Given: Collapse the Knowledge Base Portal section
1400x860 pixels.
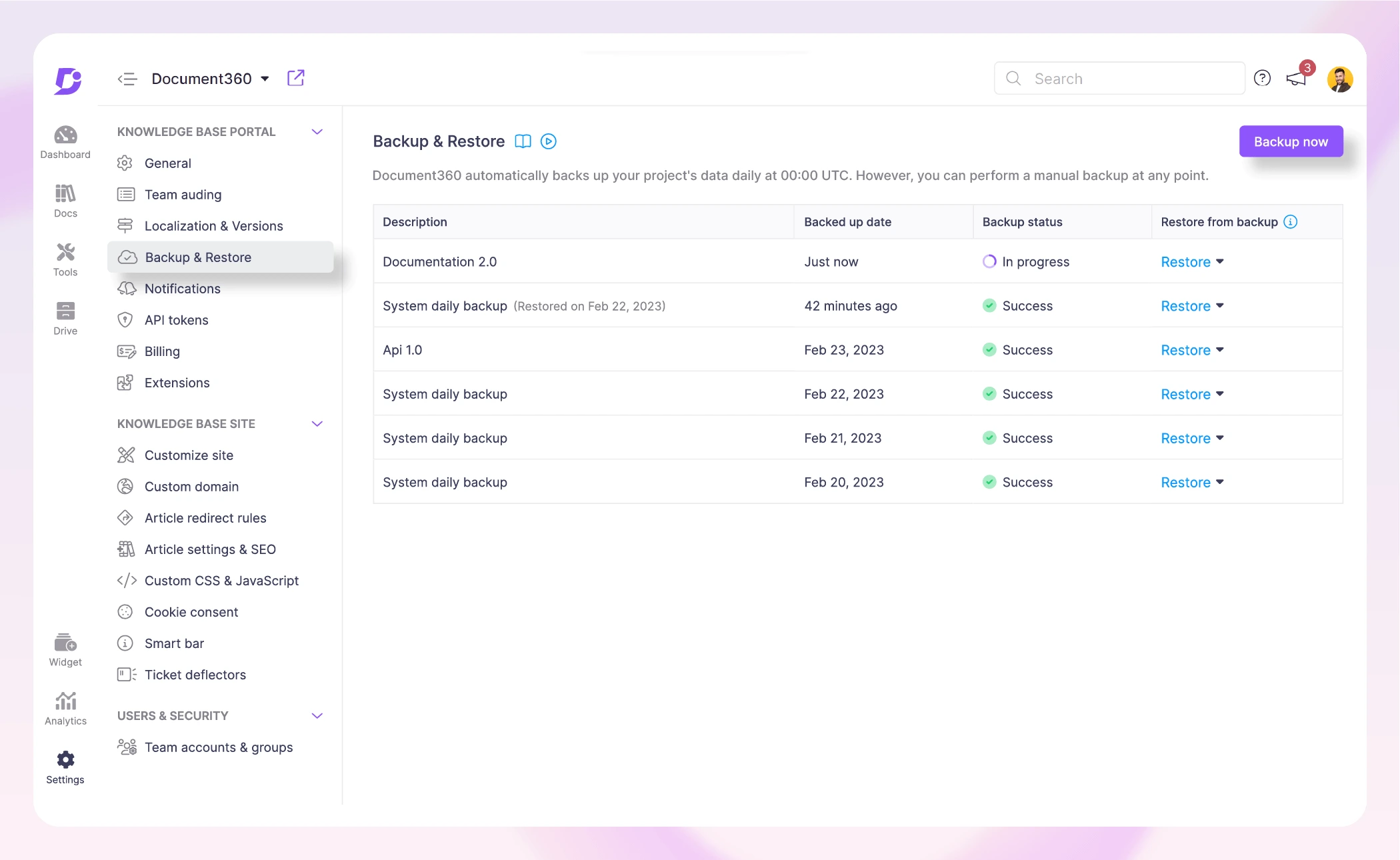Looking at the screenshot, I should pyautogui.click(x=317, y=132).
